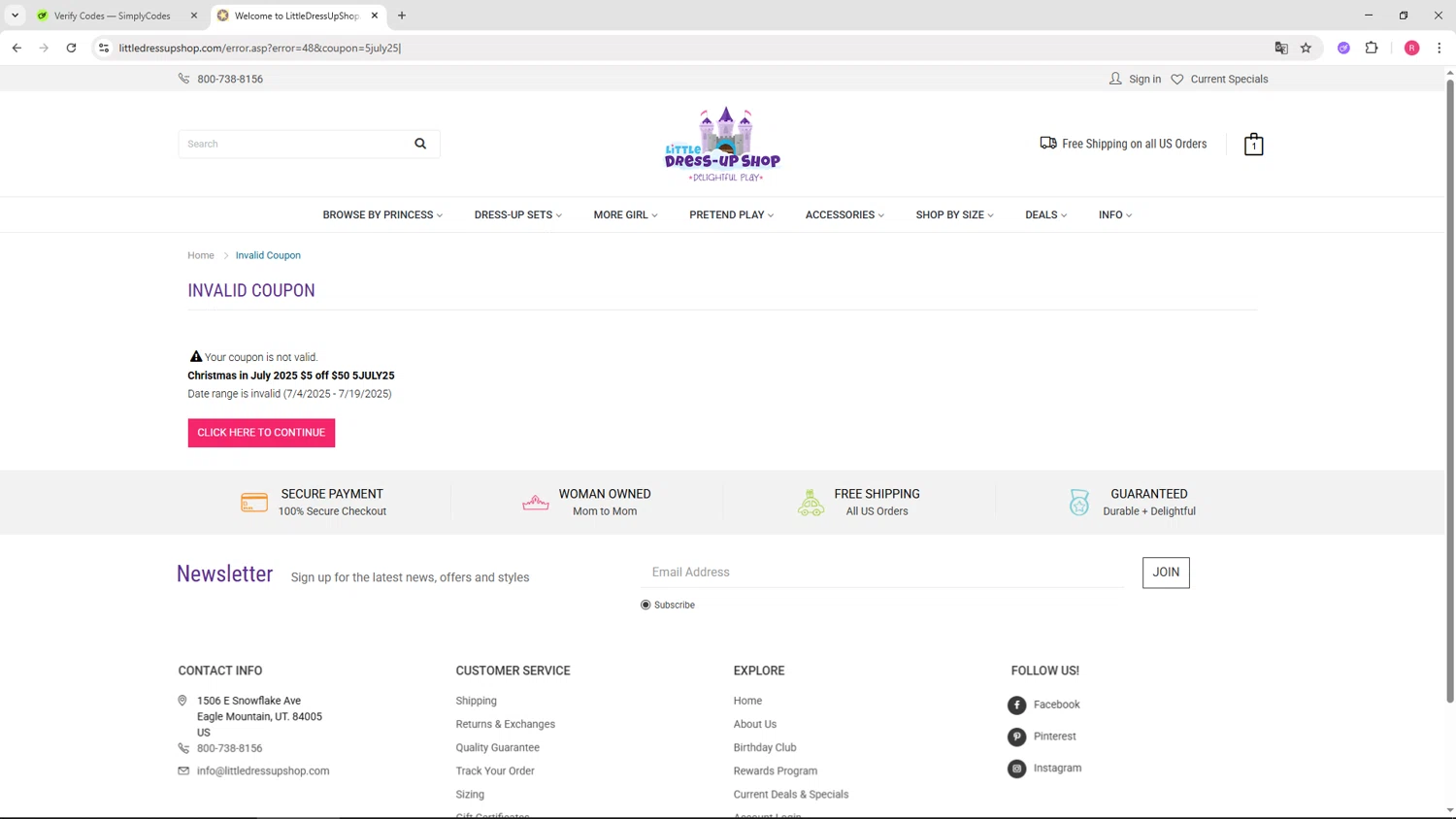Open Track Your Order link
The height and width of the screenshot is (819, 1456).
(x=495, y=770)
